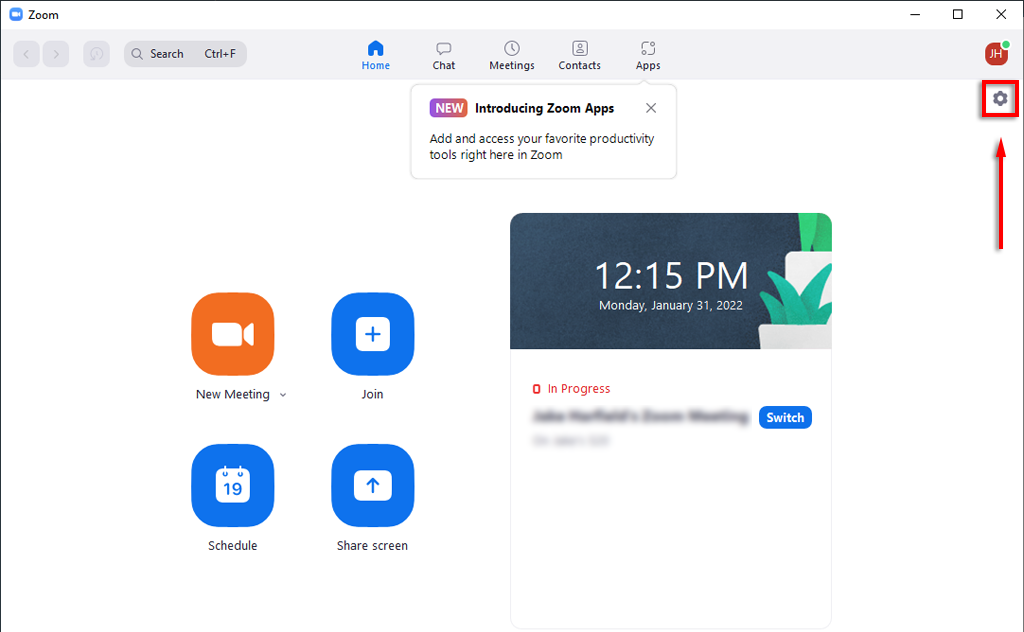Expand the New Meeting dropdown arrow
This screenshot has height=632, width=1024.
(283, 395)
